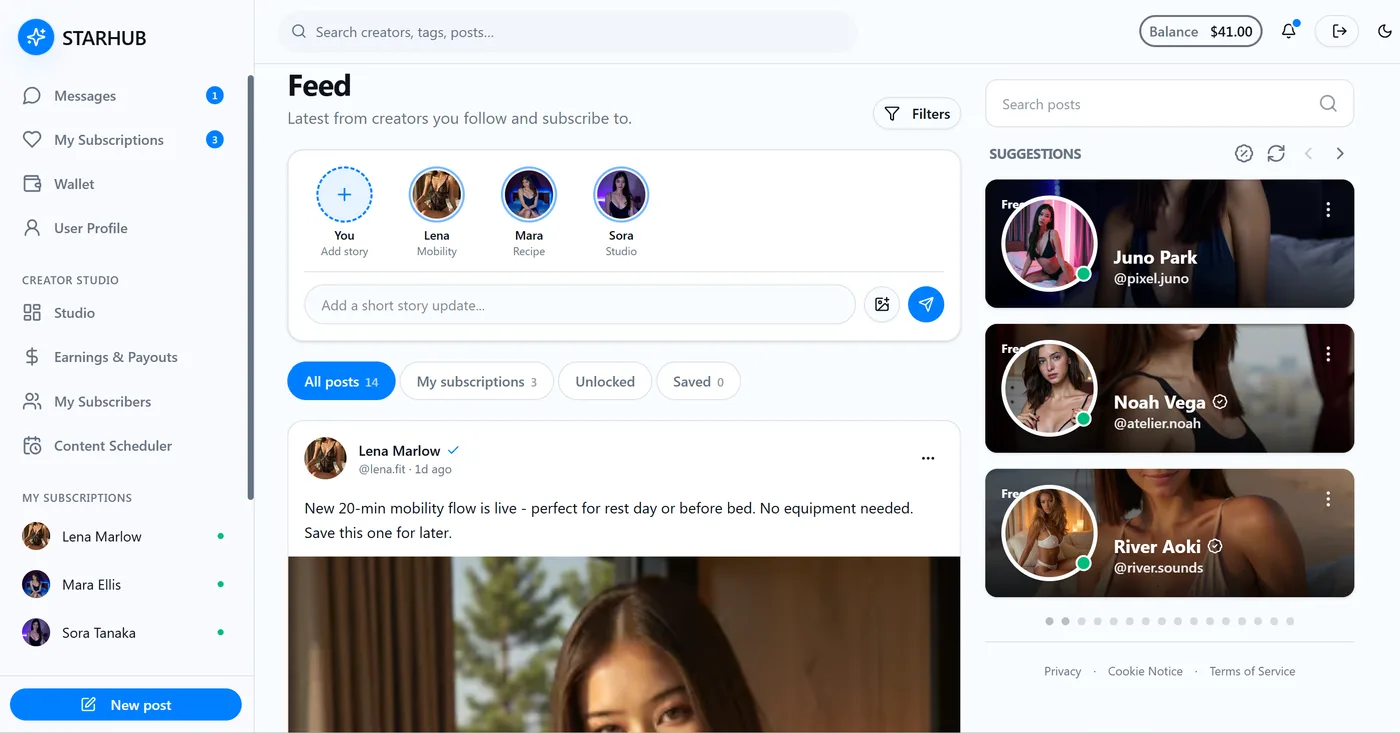Click the STARHUB logo icon

click(x=36, y=38)
